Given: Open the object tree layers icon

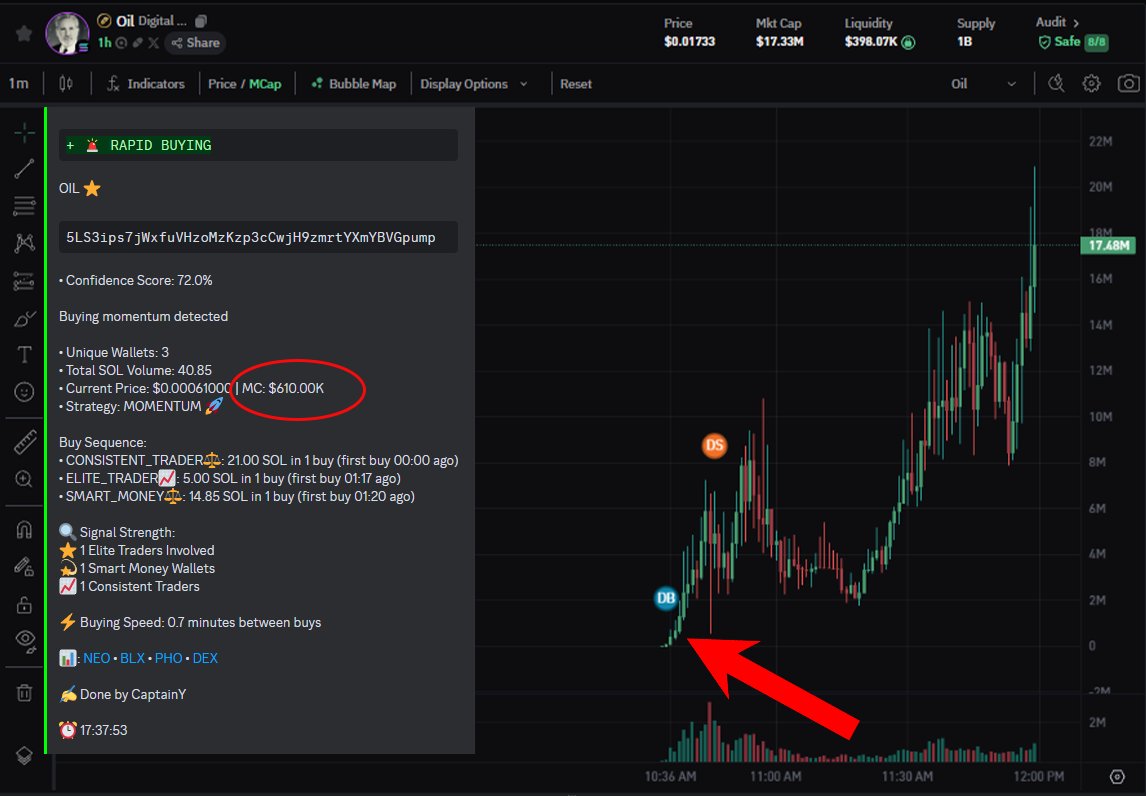Looking at the screenshot, I should [x=24, y=756].
